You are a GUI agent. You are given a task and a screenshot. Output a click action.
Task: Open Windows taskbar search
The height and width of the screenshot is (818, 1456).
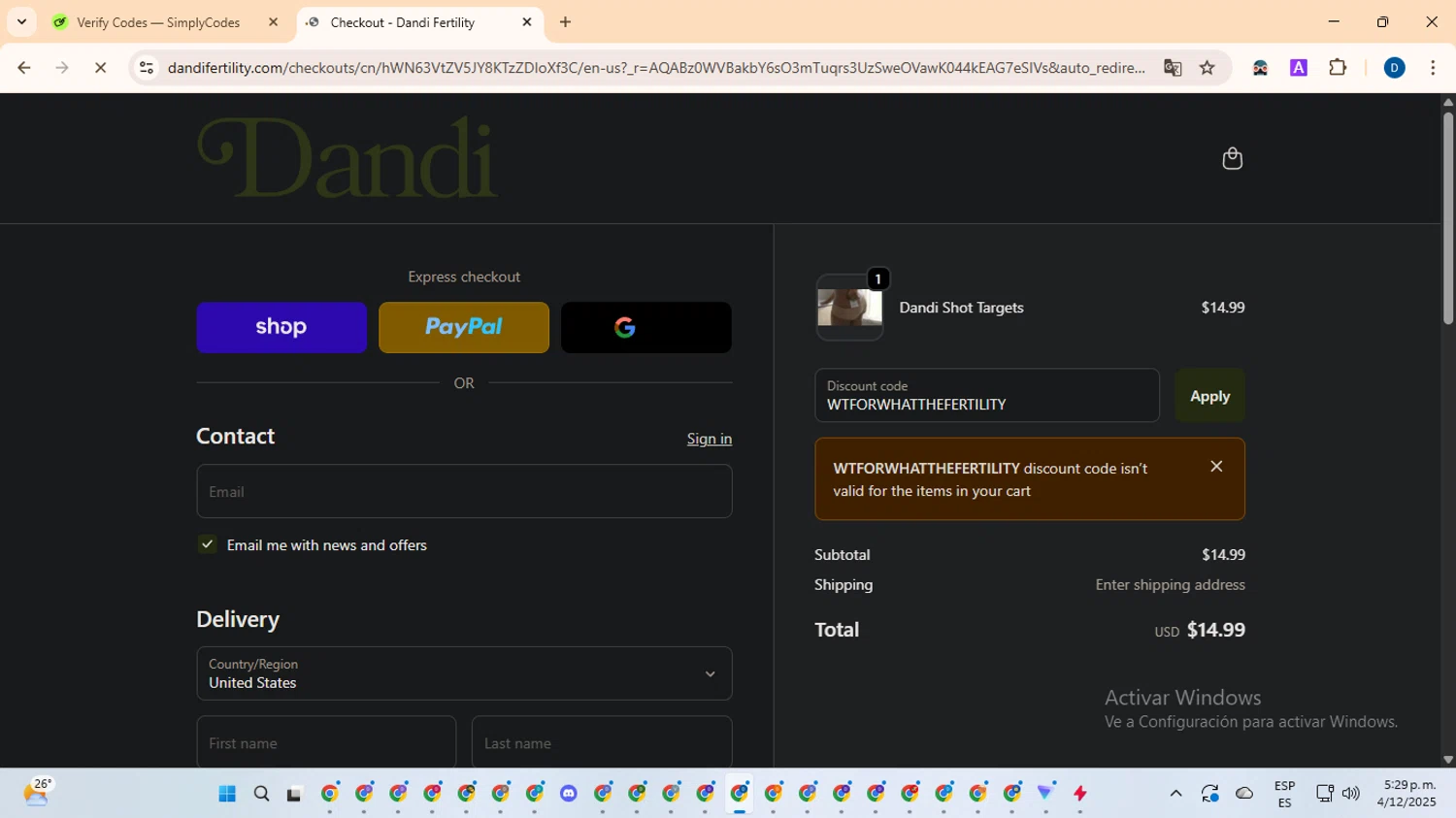[x=261, y=794]
